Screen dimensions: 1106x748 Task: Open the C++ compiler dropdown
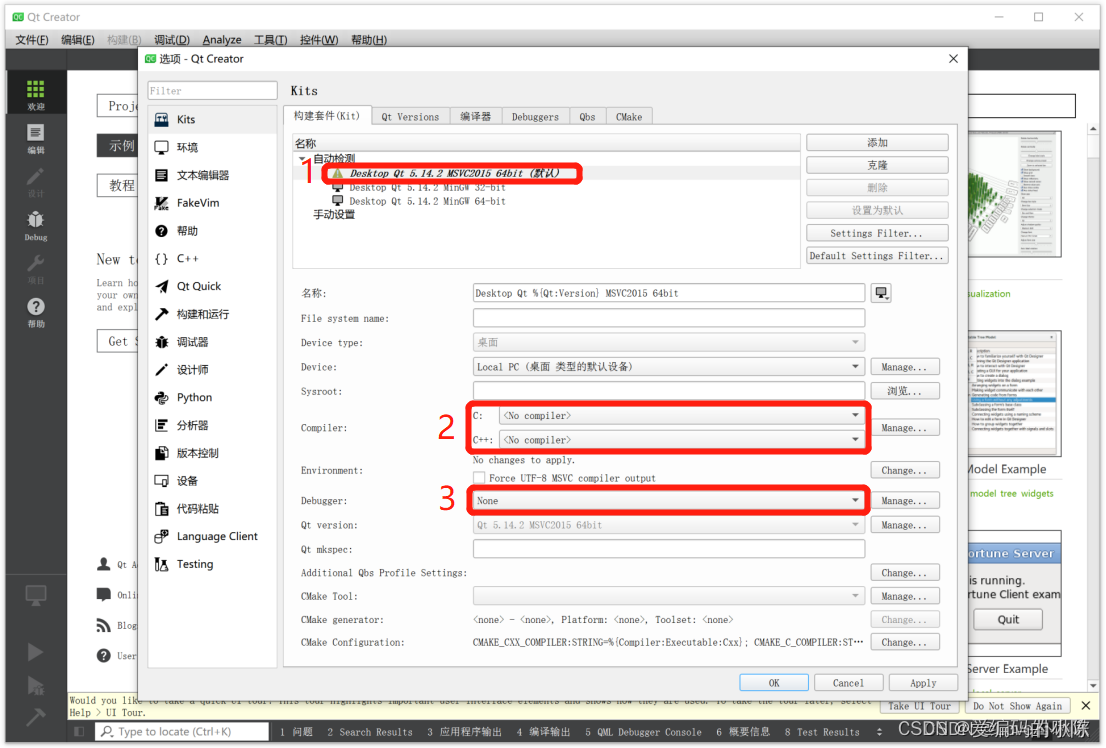[681, 440]
